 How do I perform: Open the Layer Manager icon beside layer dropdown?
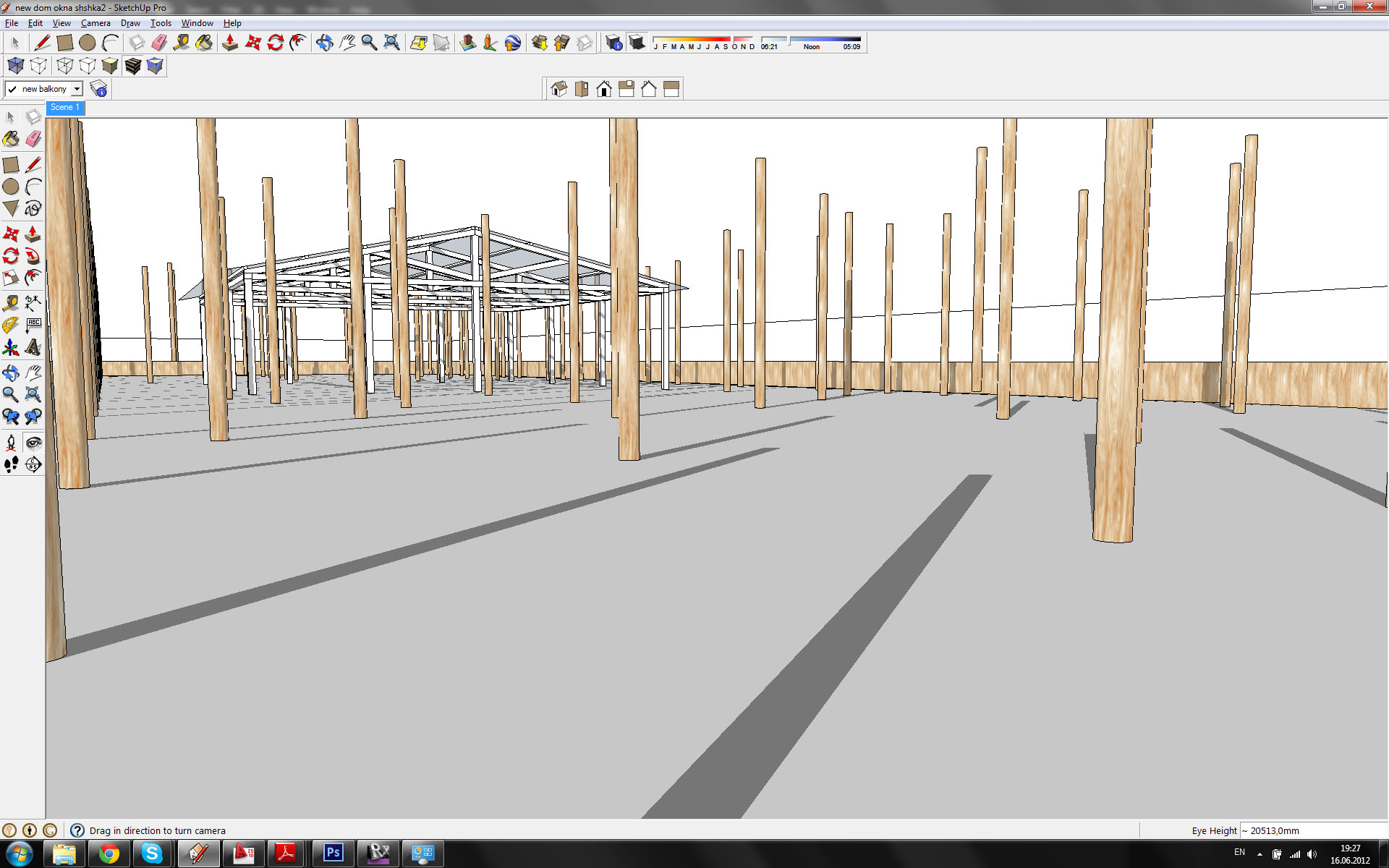(x=99, y=89)
